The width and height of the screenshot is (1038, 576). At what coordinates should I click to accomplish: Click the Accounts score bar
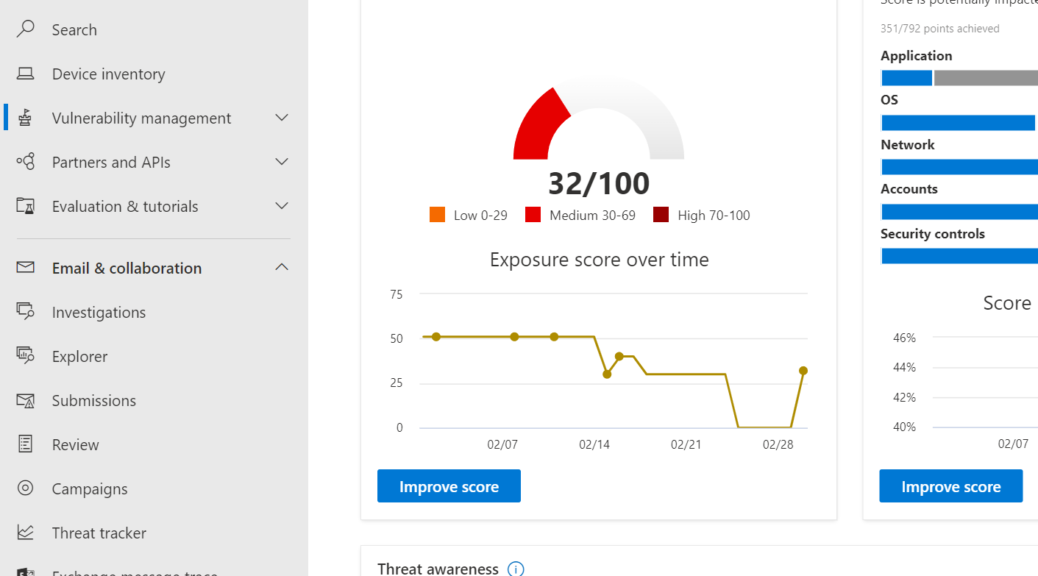[x=959, y=212]
